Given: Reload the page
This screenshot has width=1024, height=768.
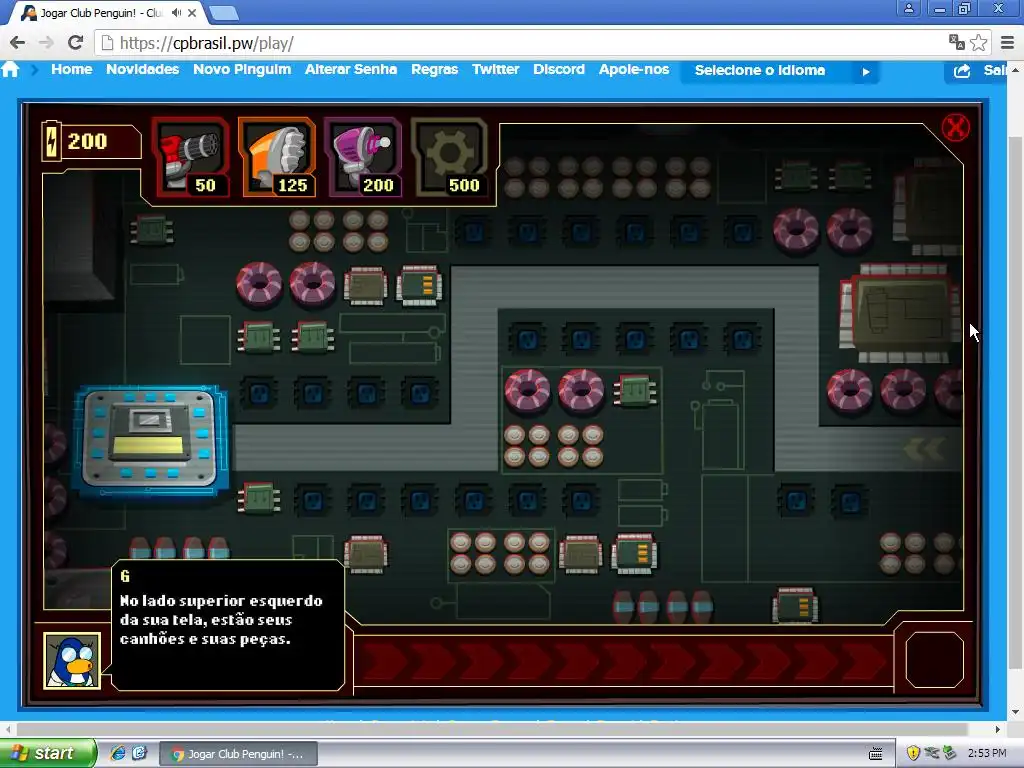Looking at the screenshot, I should pyautogui.click(x=75, y=43).
